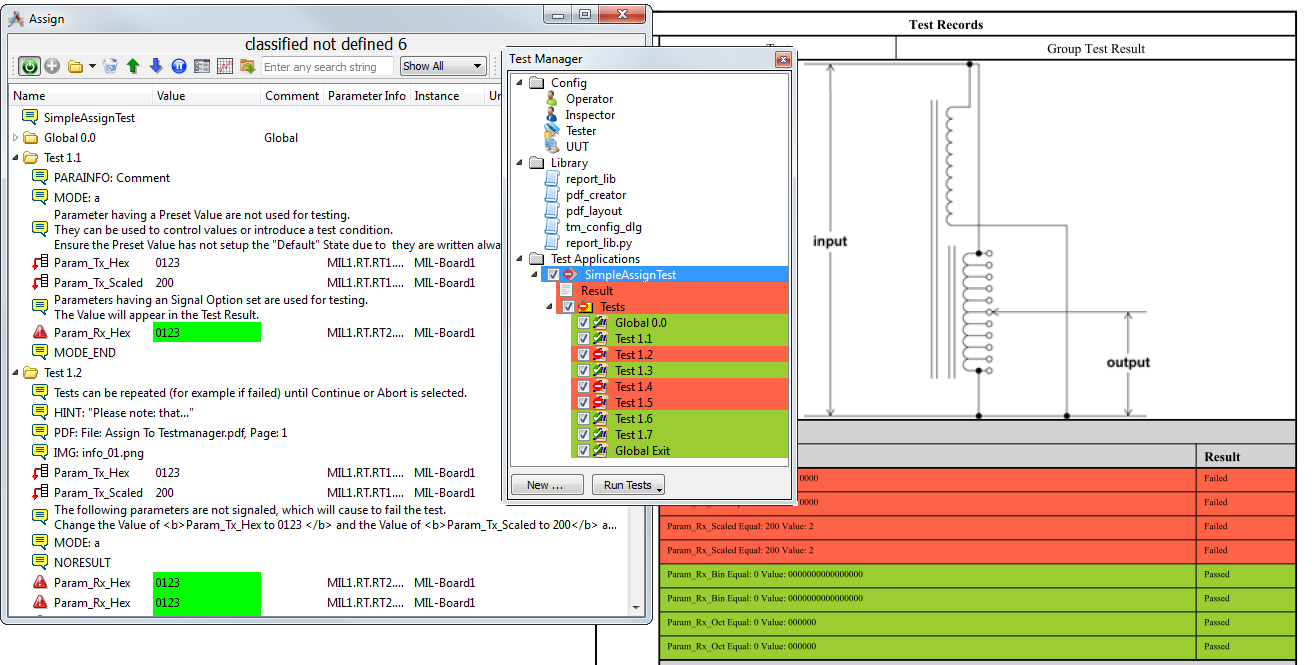Select the add (plus) toolbar icon
This screenshot has width=1314, height=665.
click(51, 66)
